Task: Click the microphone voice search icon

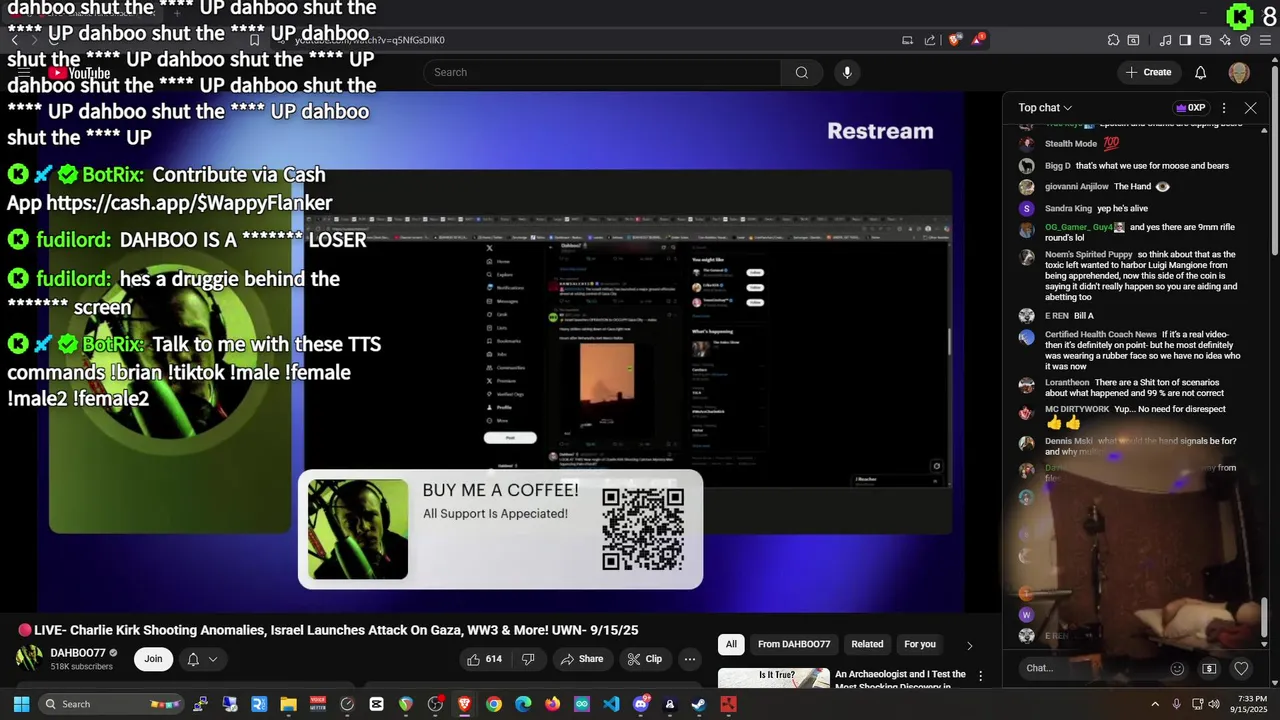Action: [847, 72]
